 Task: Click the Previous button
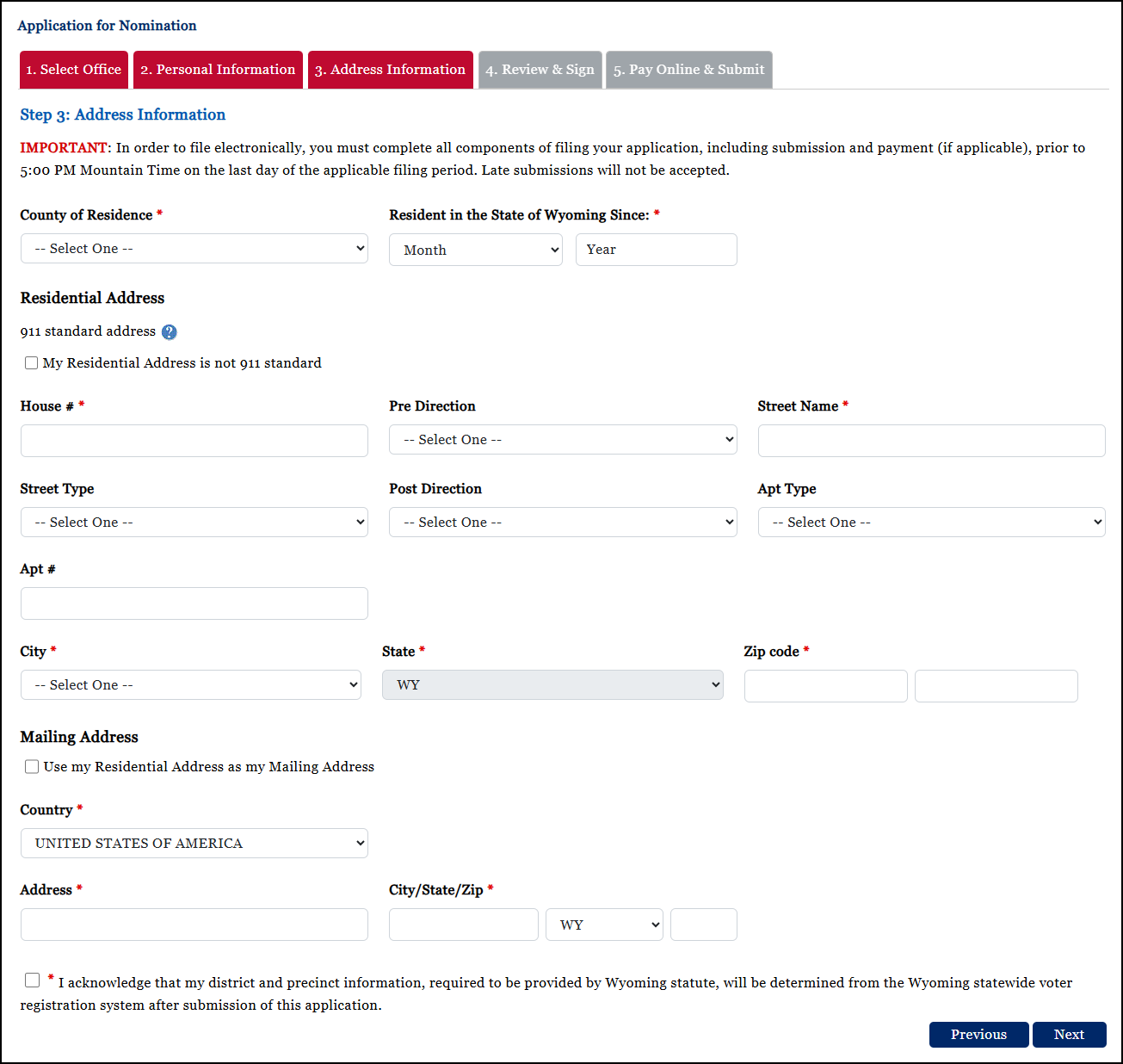(979, 1035)
